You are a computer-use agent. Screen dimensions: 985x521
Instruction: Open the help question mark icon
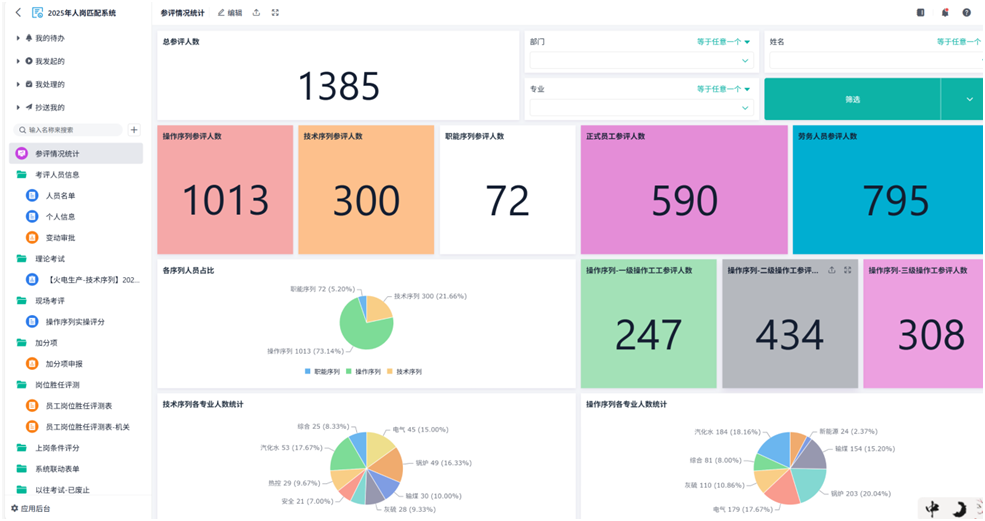pos(967,13)
